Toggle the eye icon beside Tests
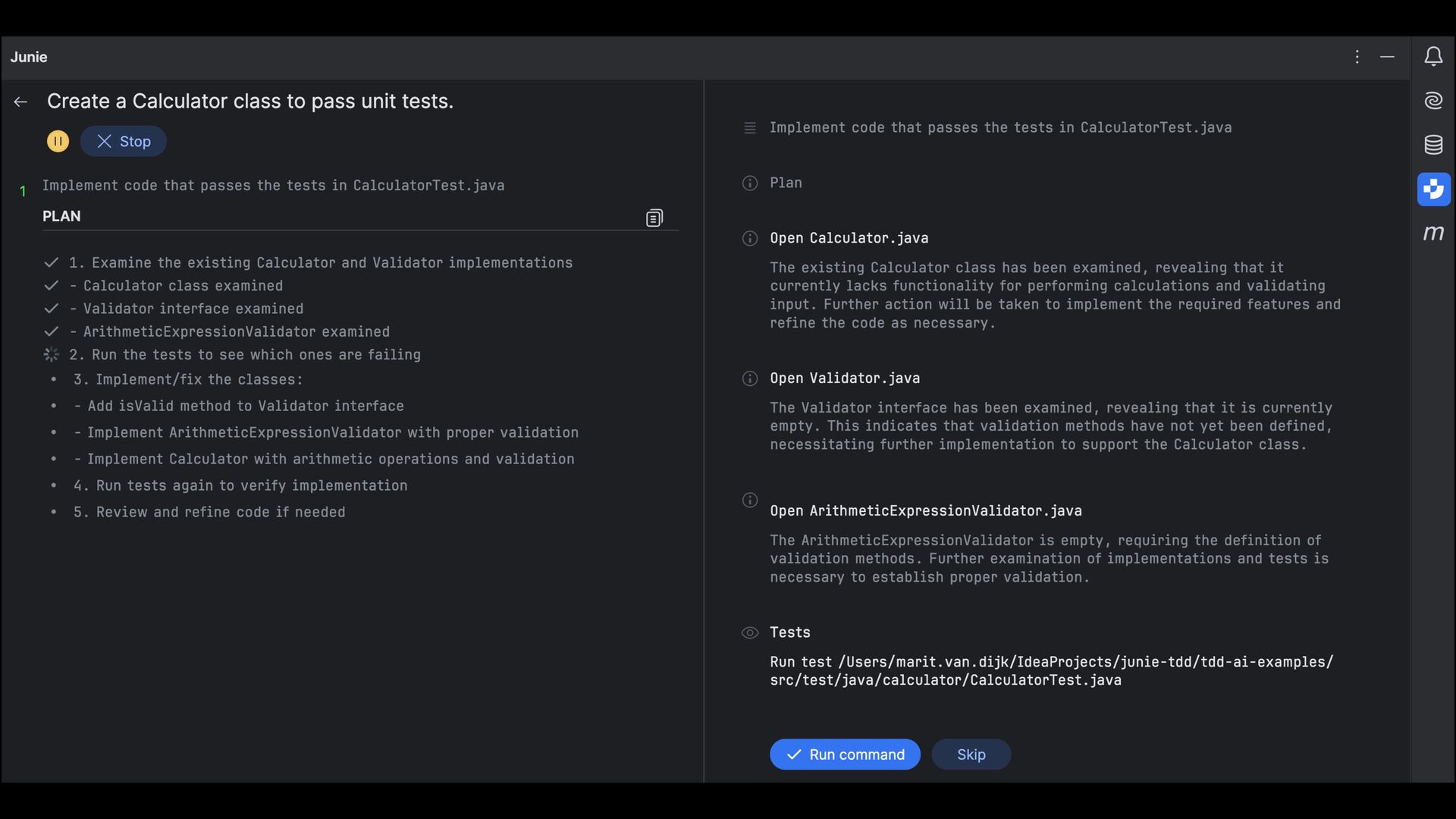The image size is (1456, 819). point(749,632)
